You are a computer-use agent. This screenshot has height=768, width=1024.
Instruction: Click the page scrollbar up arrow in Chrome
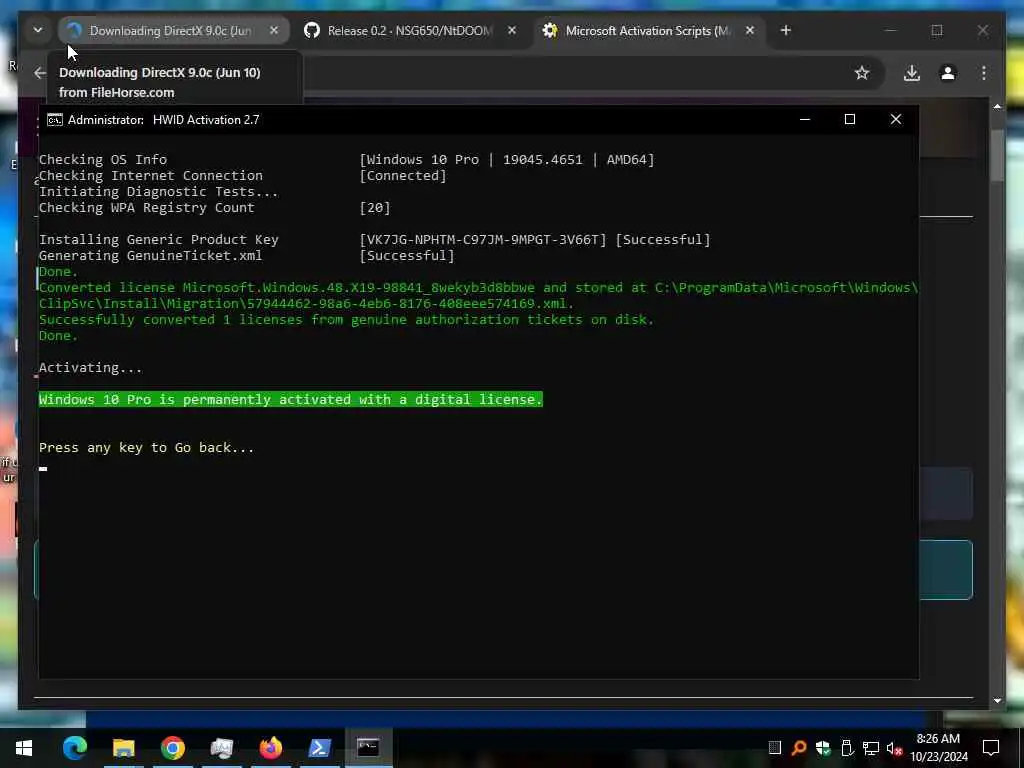[x=997, y=106]
